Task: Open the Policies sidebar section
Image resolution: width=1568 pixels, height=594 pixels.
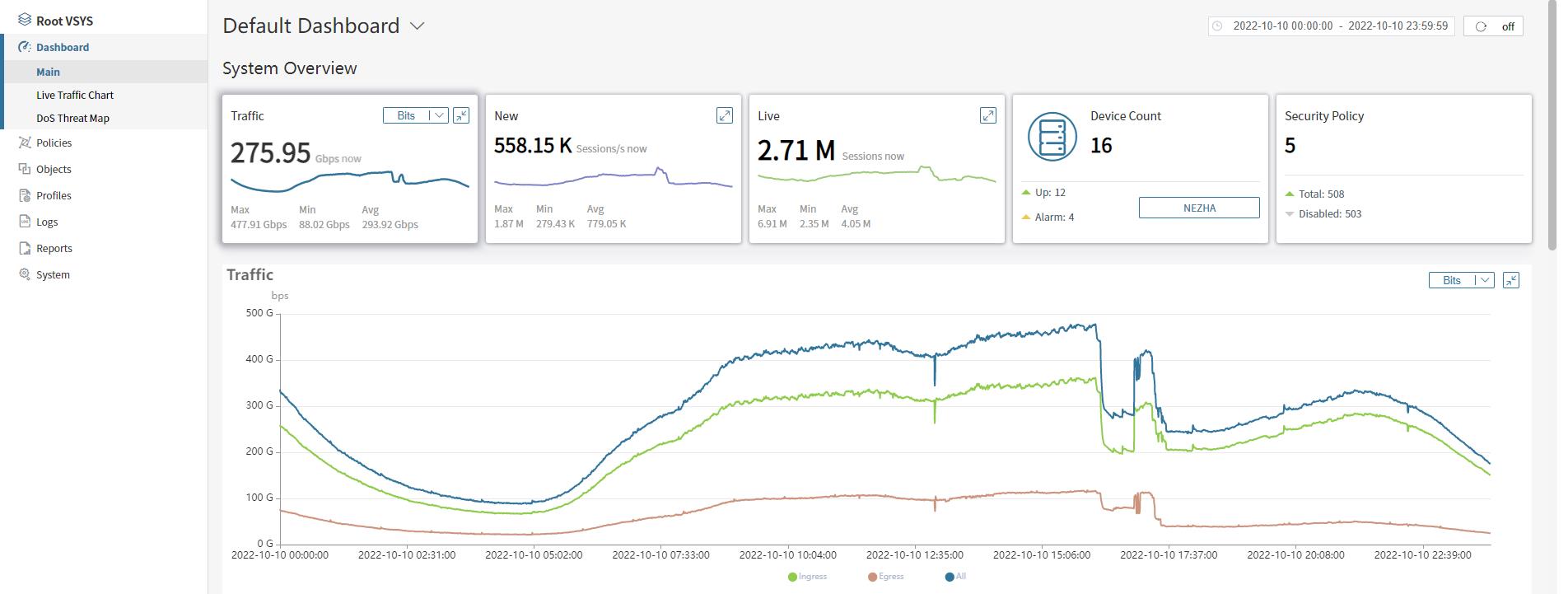Action: coord(54,143)
